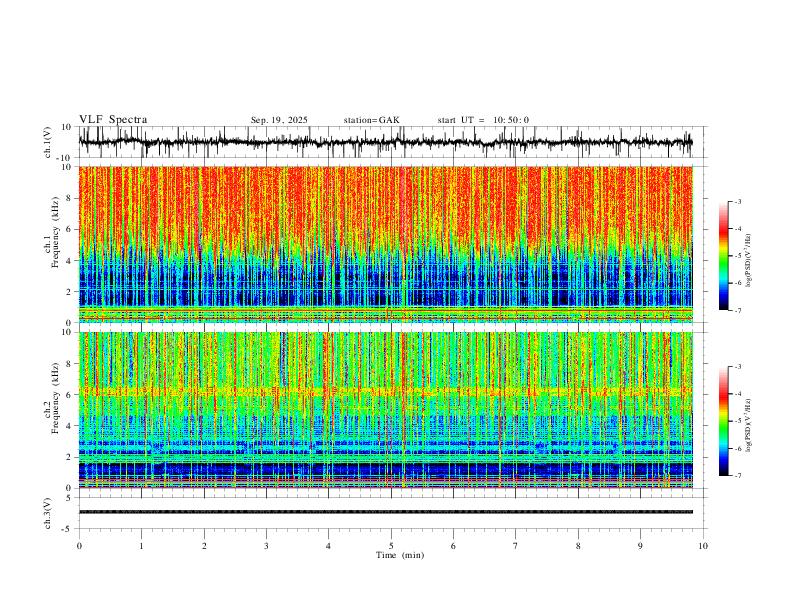Click the "-7" tick on ch.1 colorbar

738,311
